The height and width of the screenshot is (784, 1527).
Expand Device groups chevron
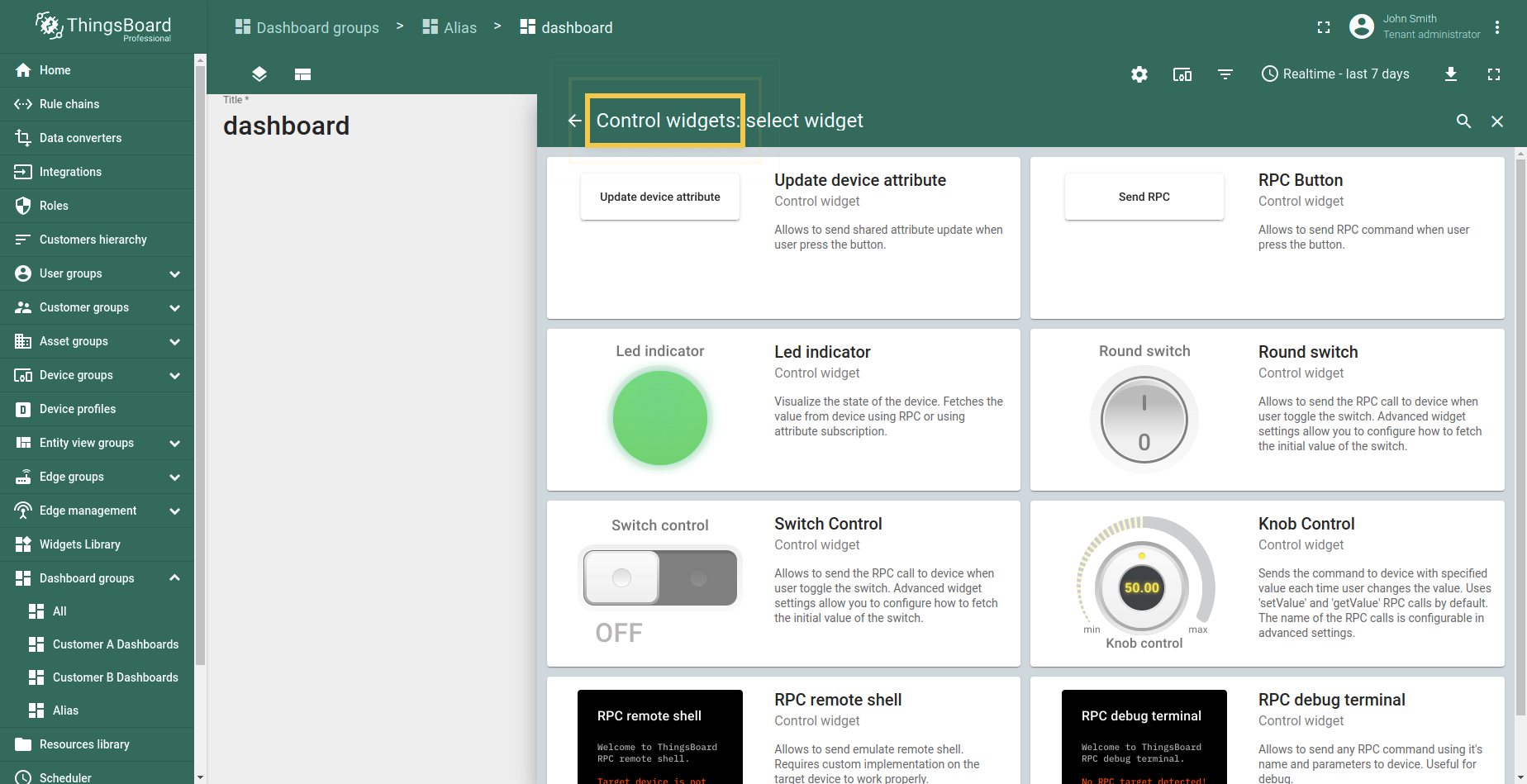tap(174, 375)
